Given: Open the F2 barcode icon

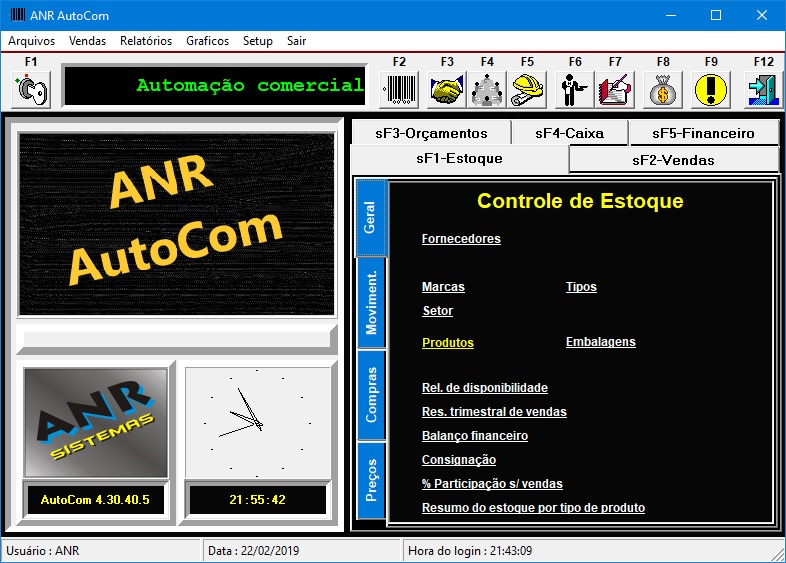Looking at the screenshot, I should [x=399, y=90].
